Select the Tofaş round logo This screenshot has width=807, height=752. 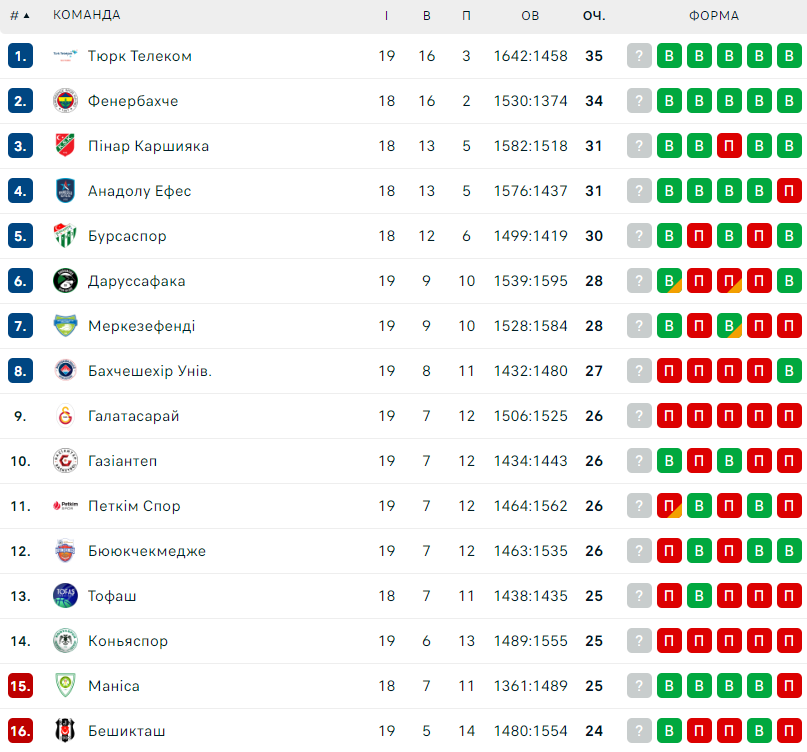[x=65, y=596]
